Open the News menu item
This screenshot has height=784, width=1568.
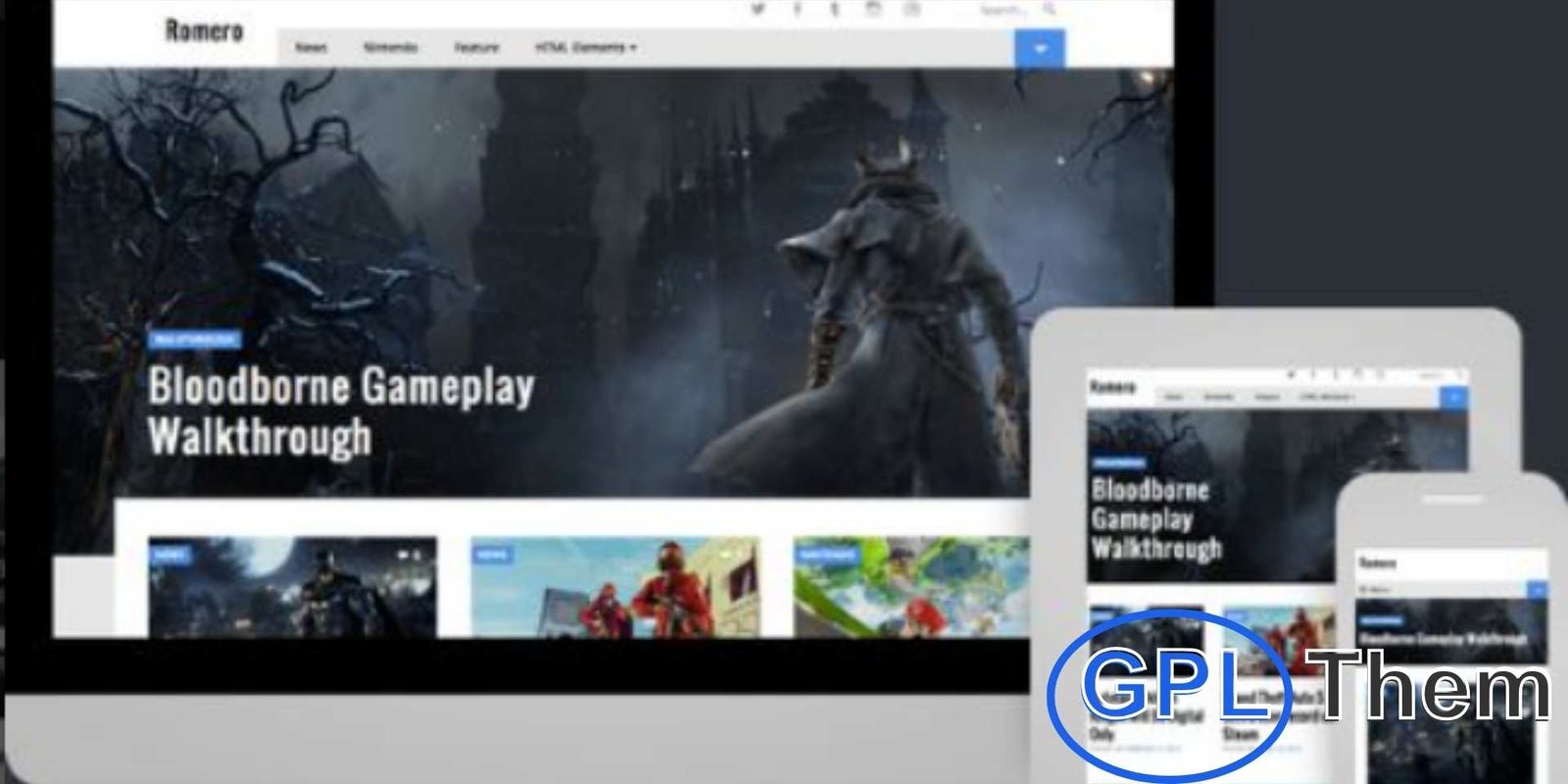pyautogui.click(x=311, y=47)
